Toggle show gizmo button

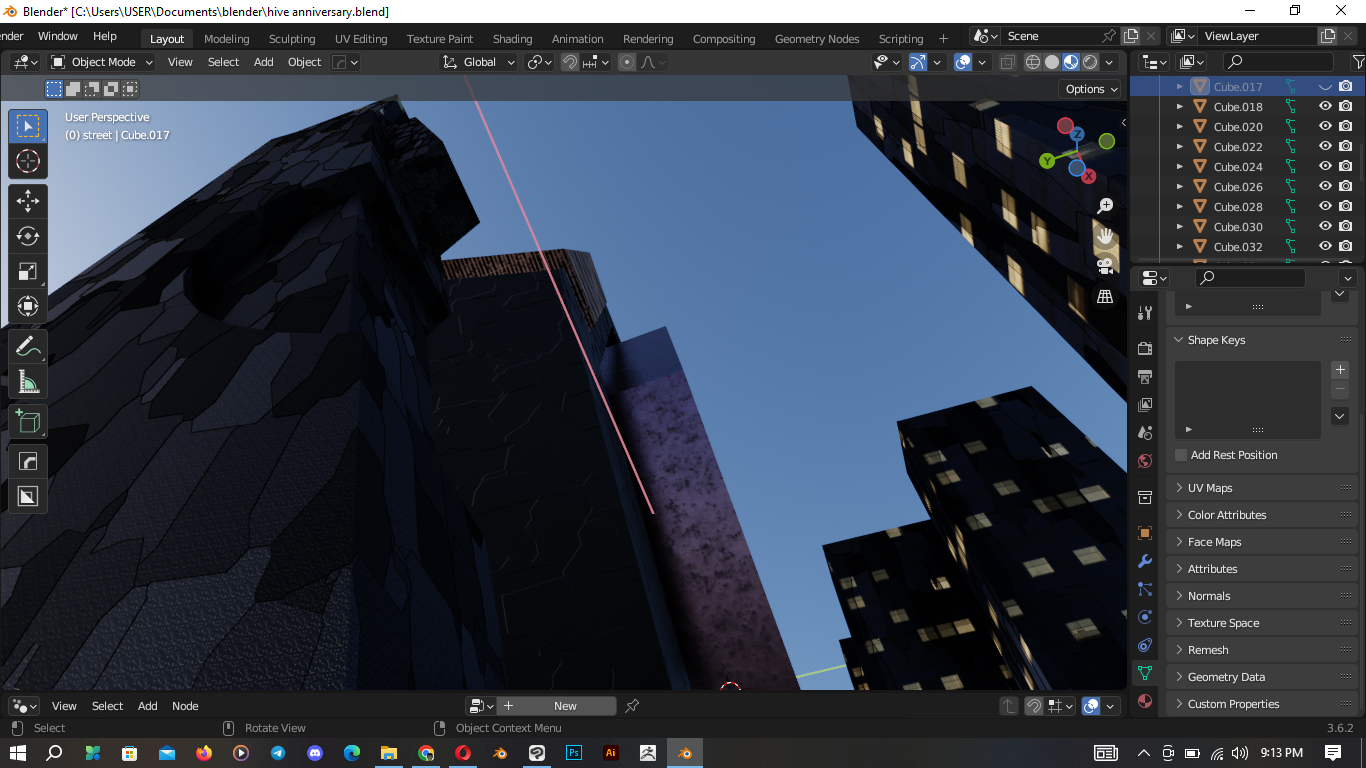pyautogui.click(x=918, y=62)
